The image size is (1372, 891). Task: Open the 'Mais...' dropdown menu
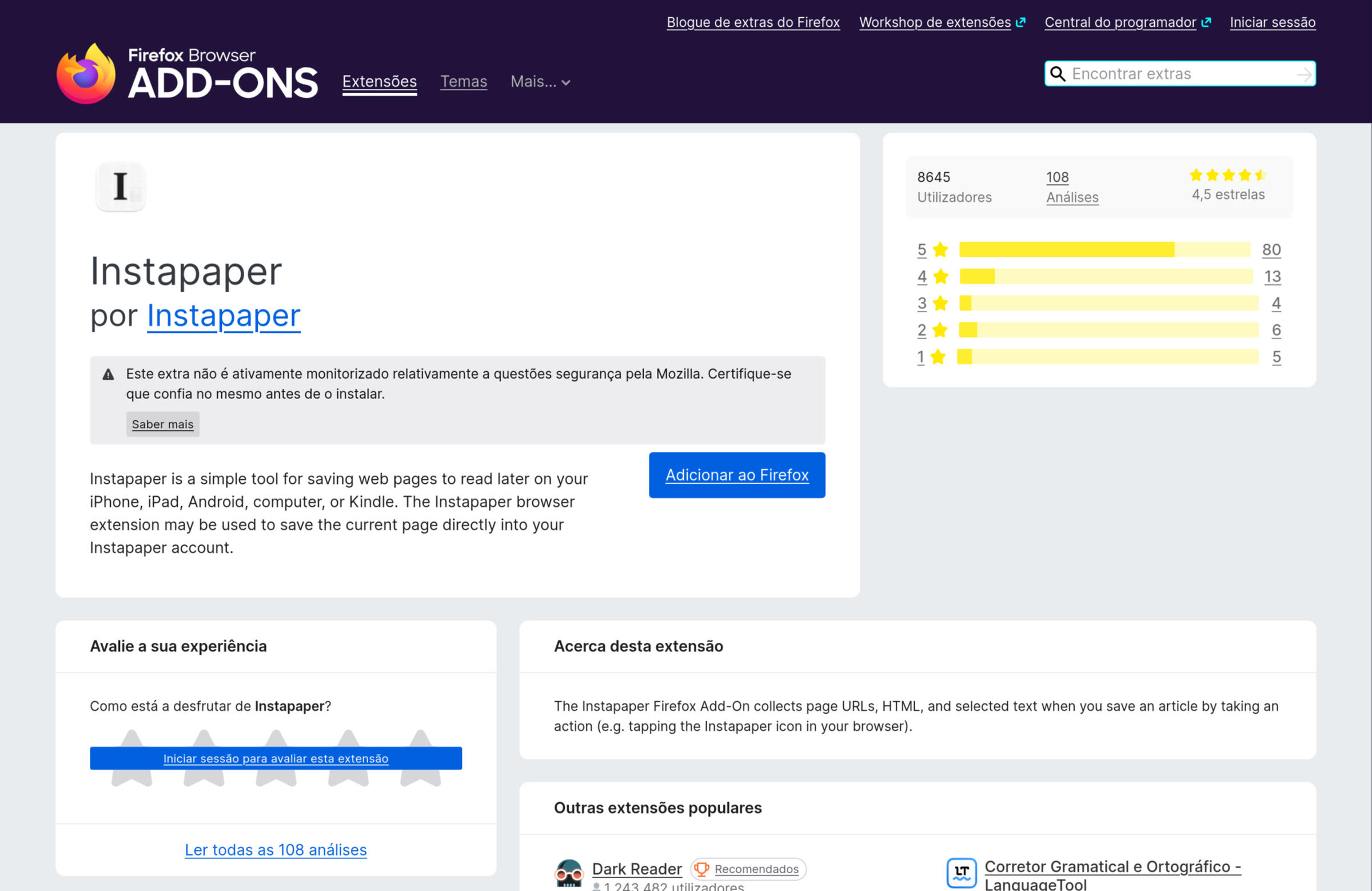[x=540, y=82]
